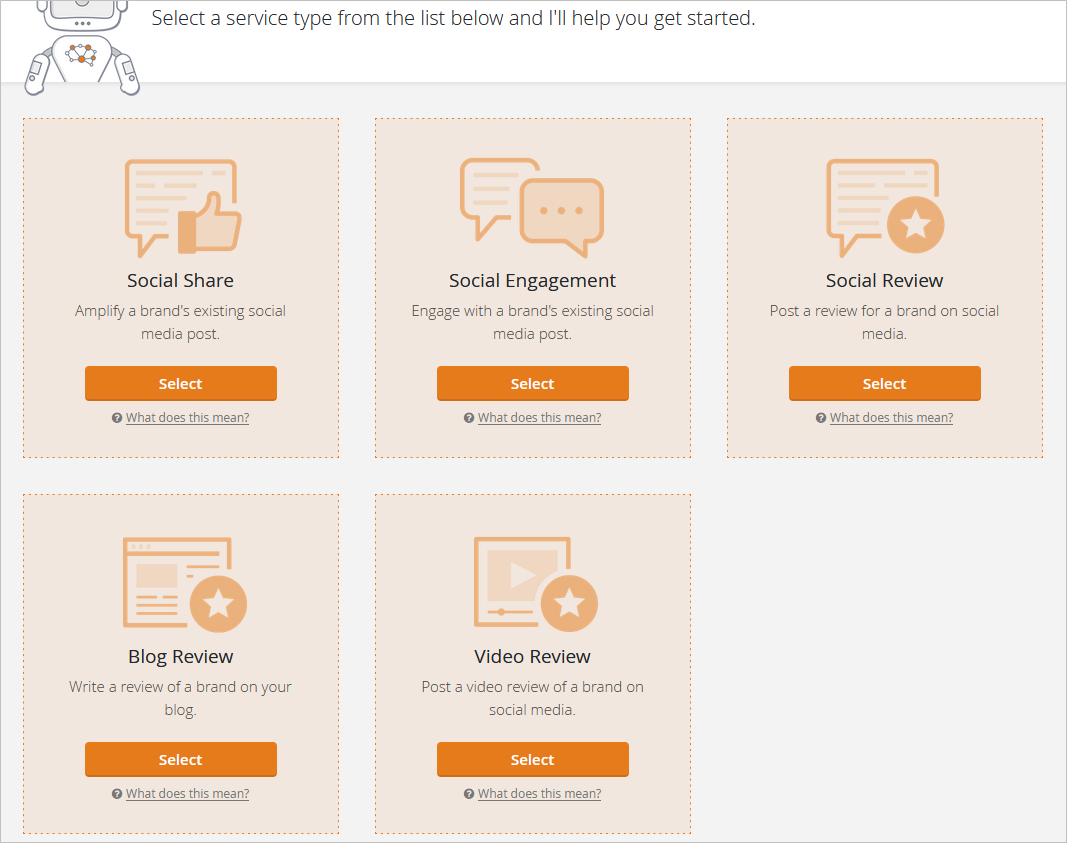Click 'Engage with a brand's existing social' description
Image resolution: width=1067 pixels, height=843 pixels.
point(532,311)
